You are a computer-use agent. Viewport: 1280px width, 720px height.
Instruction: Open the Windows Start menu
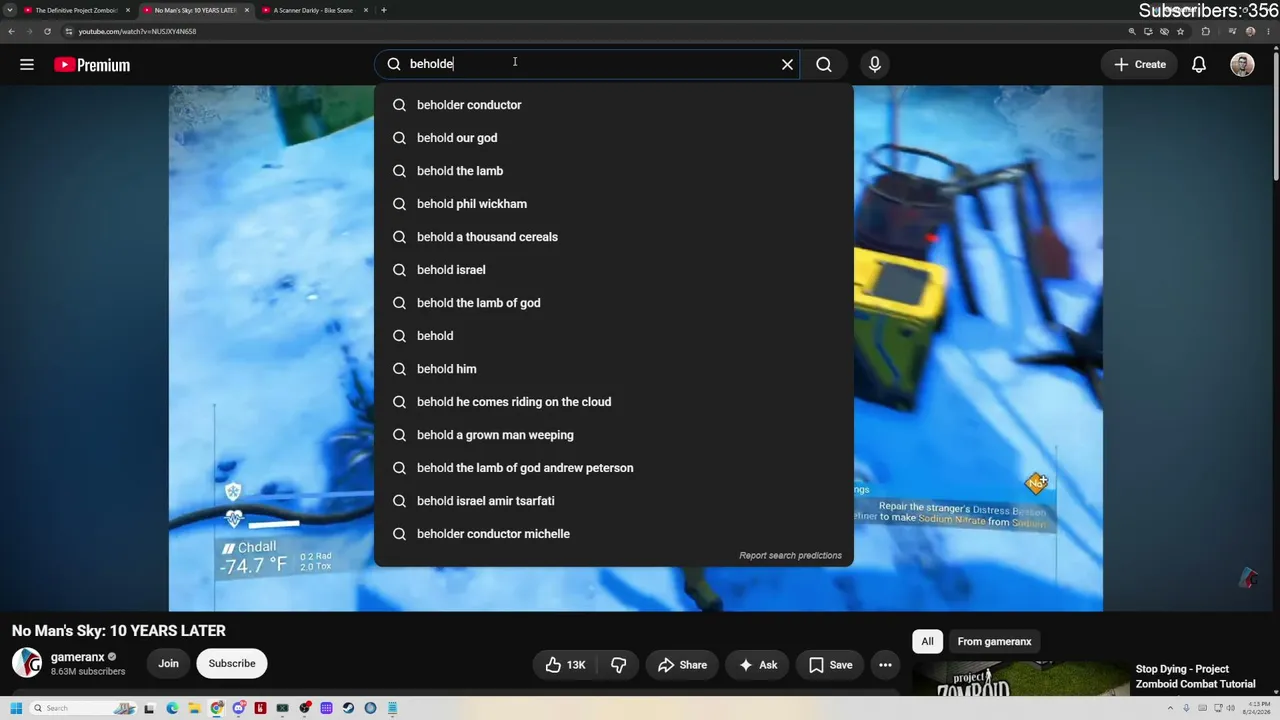(x=16, y=708)
